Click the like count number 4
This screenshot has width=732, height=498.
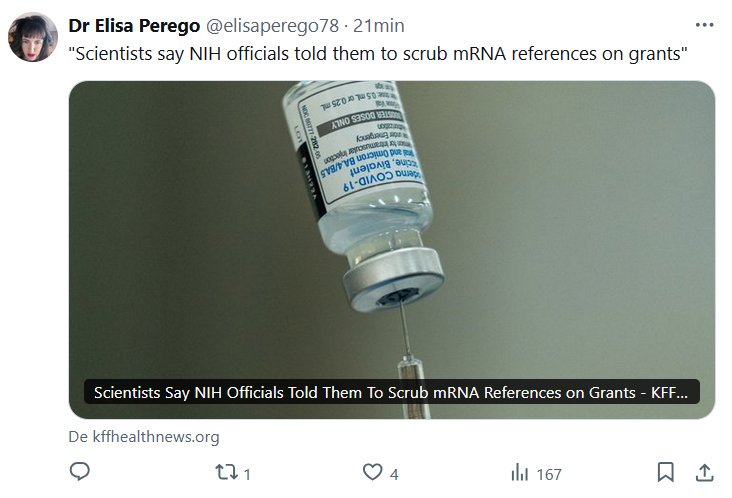click(395, 474)
